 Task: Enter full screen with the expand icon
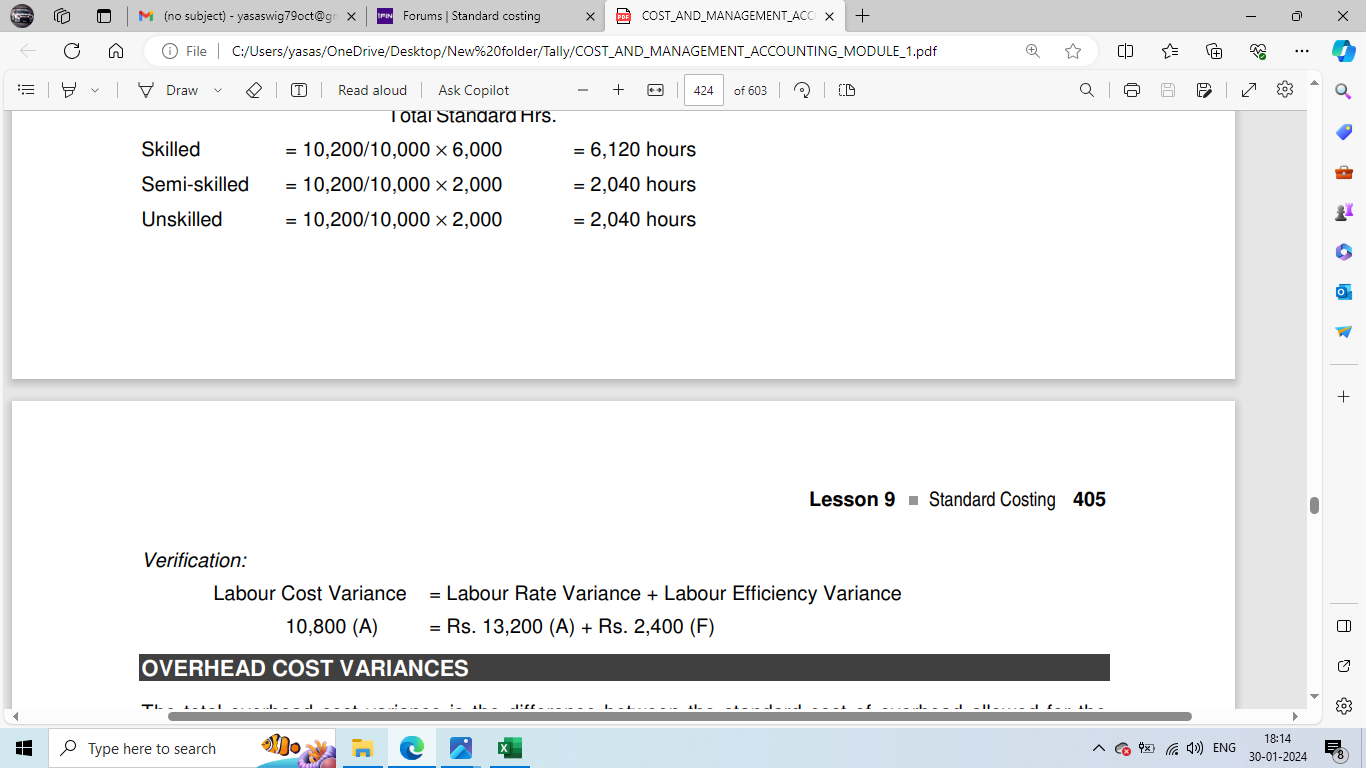pos(1249,90)
